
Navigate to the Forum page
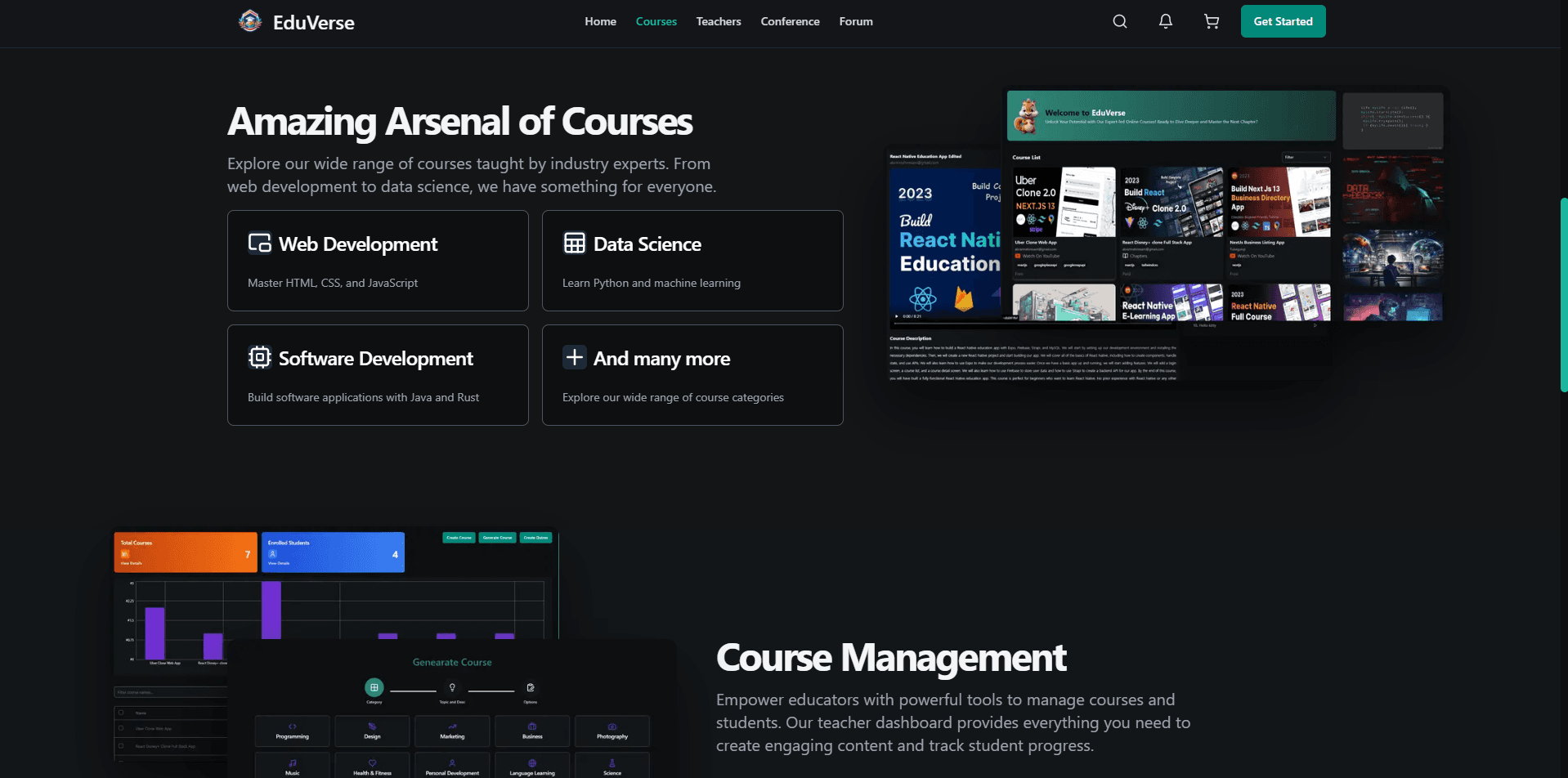coord(856,21)
